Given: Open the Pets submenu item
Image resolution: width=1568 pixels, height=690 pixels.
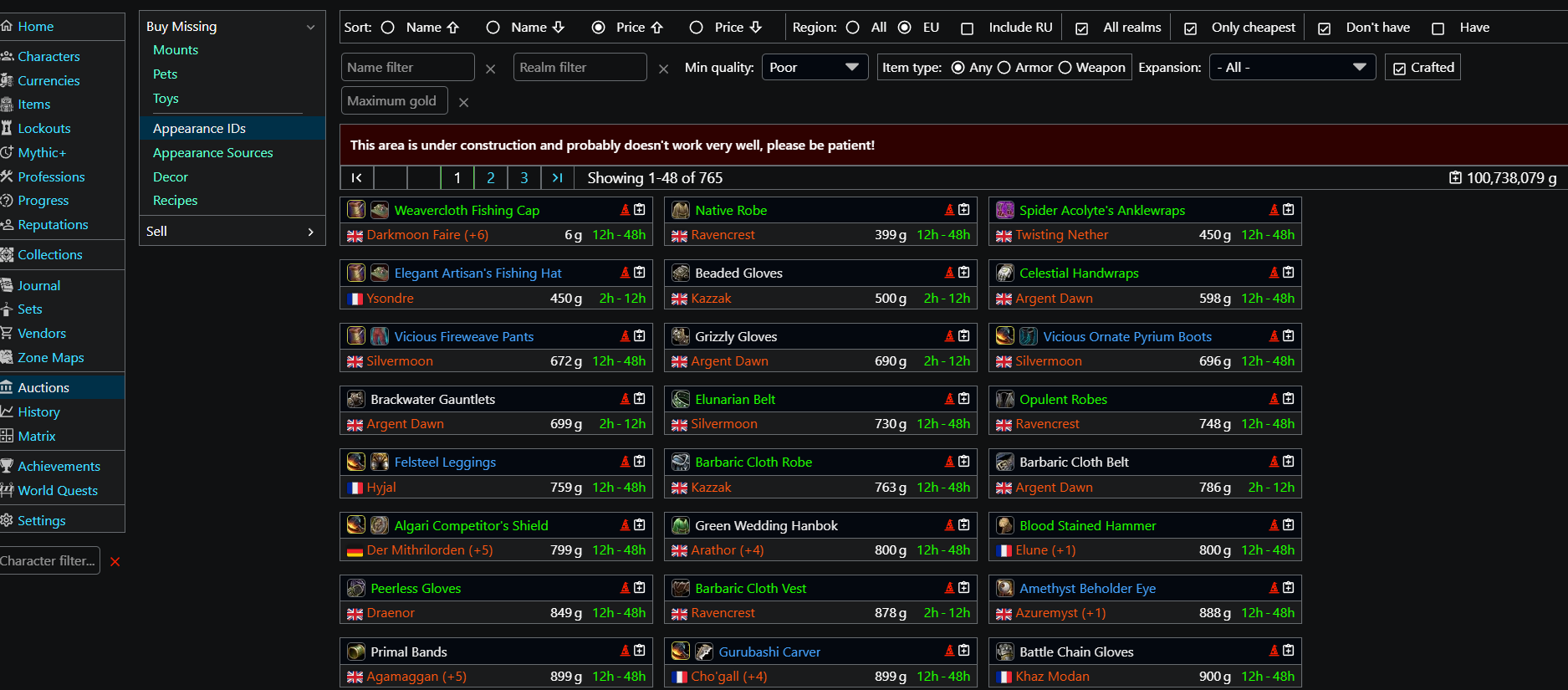Looking at the screenshot, I should coord(166,74).
